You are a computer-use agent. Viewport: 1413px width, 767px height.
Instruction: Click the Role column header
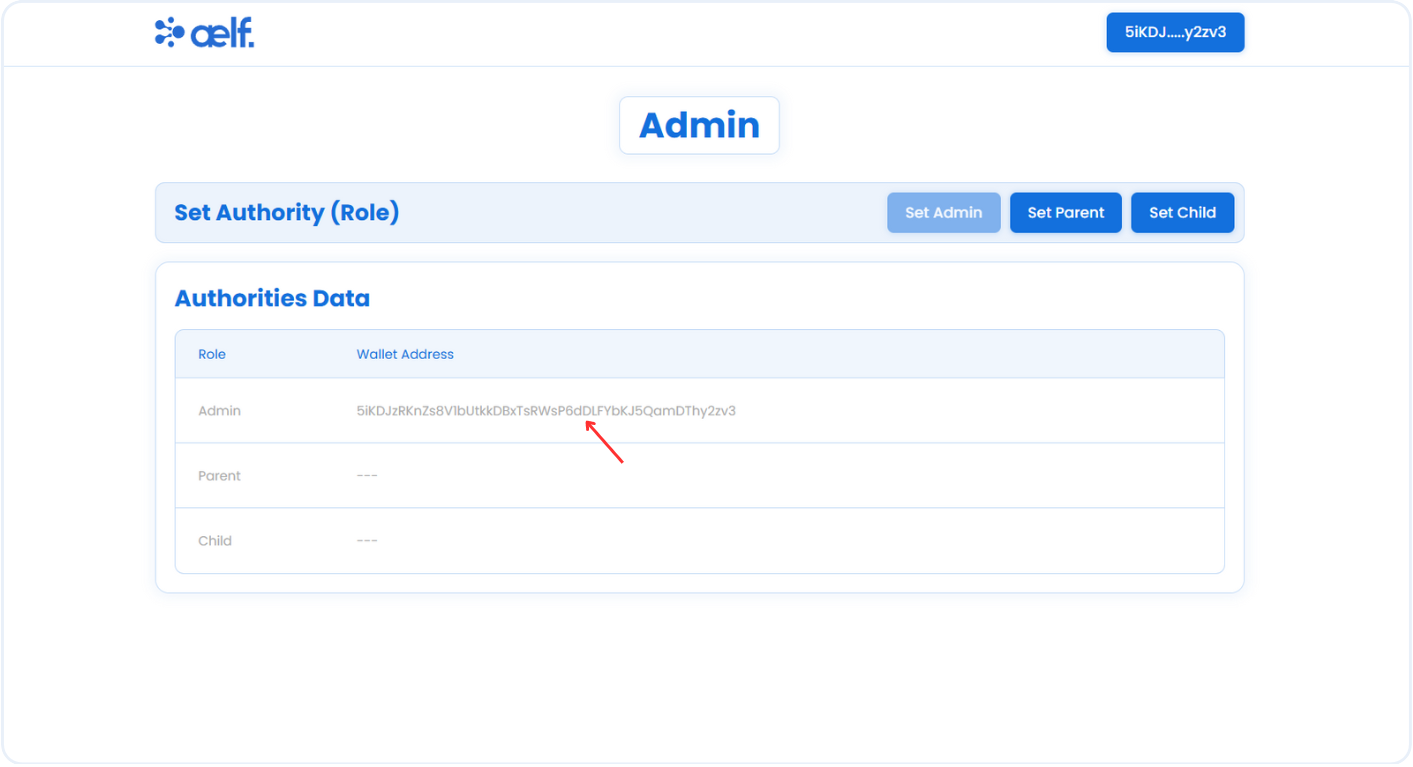tap(212, 354)
